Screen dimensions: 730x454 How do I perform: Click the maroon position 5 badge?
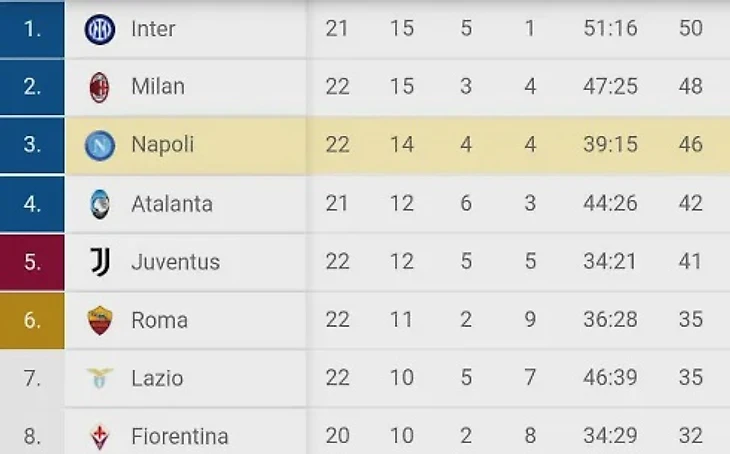coord(32,262)
